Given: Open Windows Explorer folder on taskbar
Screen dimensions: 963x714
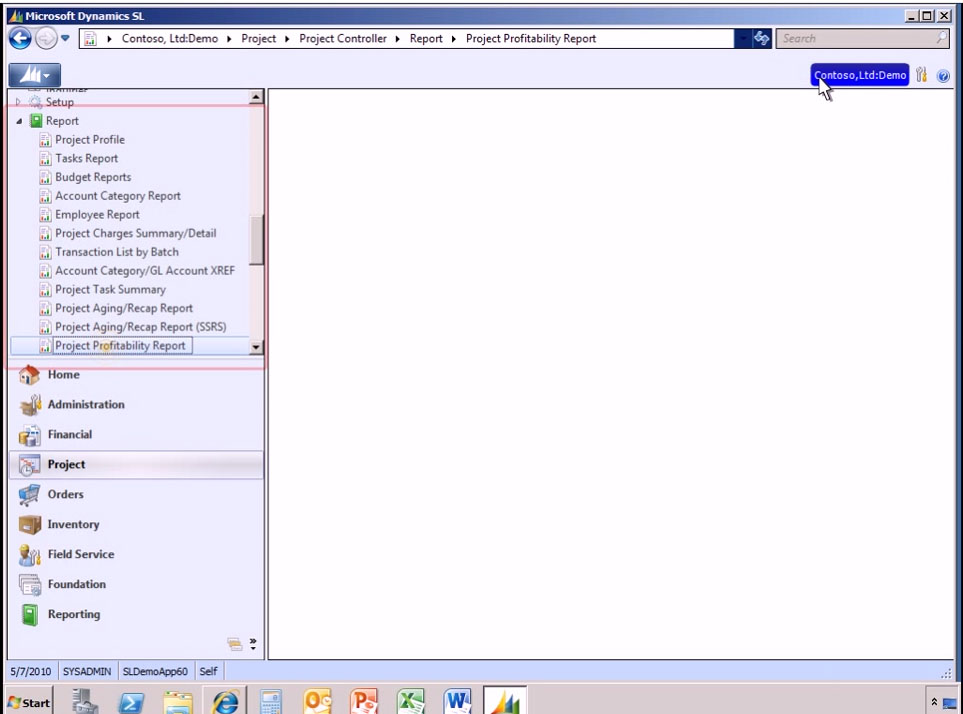Looking at the screenshot, I should click(177, 702).
